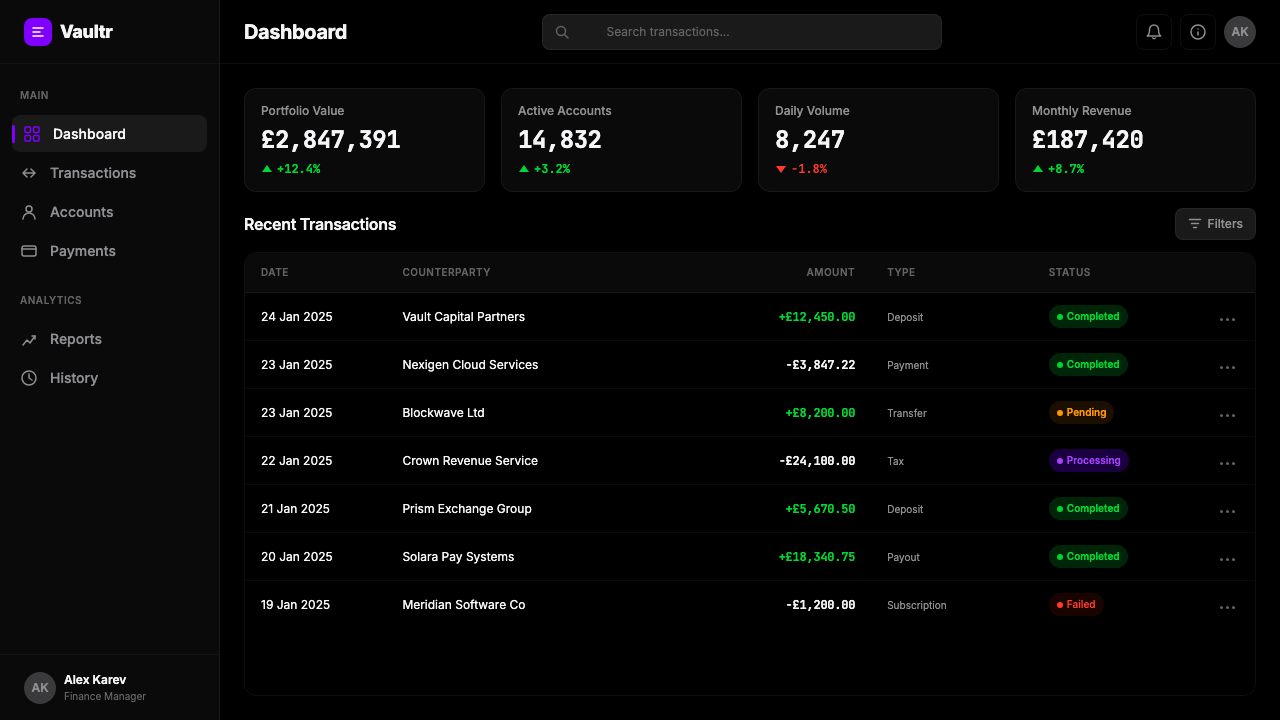Click the Date column header
This screenshot has width=1280, height=720.
[x=275, y=272]
